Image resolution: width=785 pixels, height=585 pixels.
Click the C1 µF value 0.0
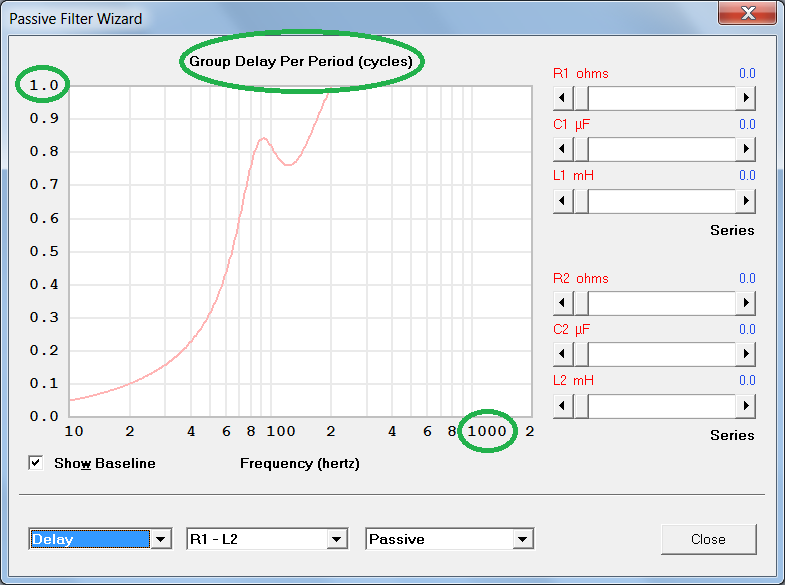(x=747, y=125)
